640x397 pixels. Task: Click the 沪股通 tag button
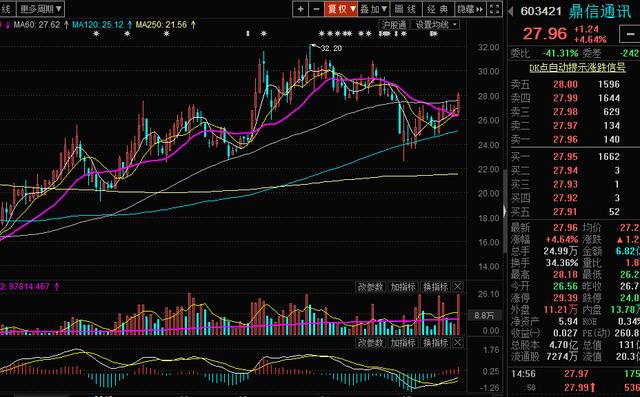pyautogui.click(x=393, y=25)
